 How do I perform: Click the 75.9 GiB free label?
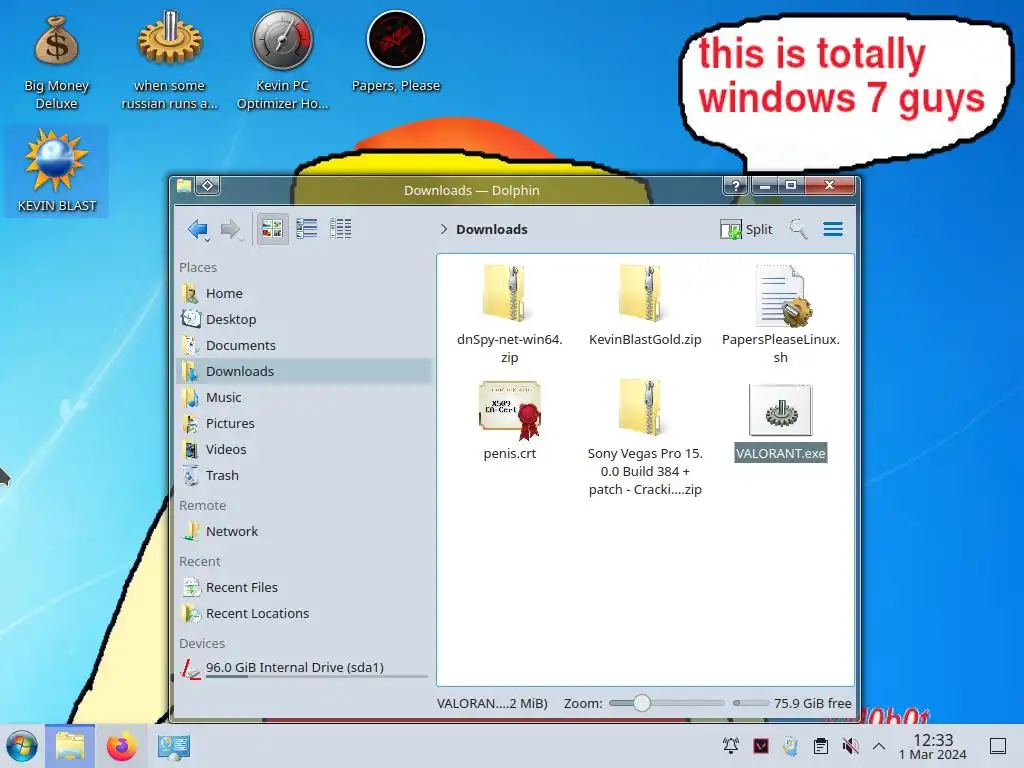(812, 703)
